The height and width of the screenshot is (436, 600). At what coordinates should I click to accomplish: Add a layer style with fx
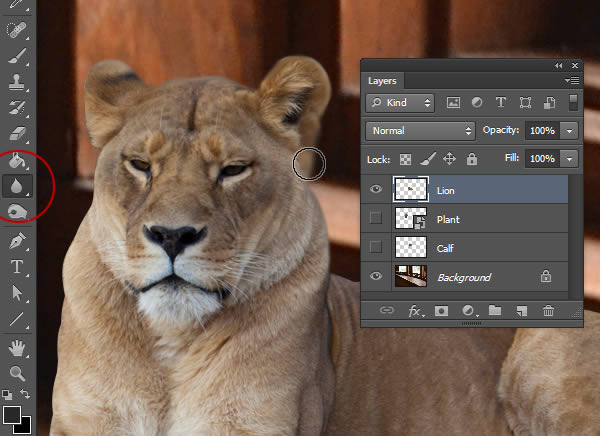point(416,311)
